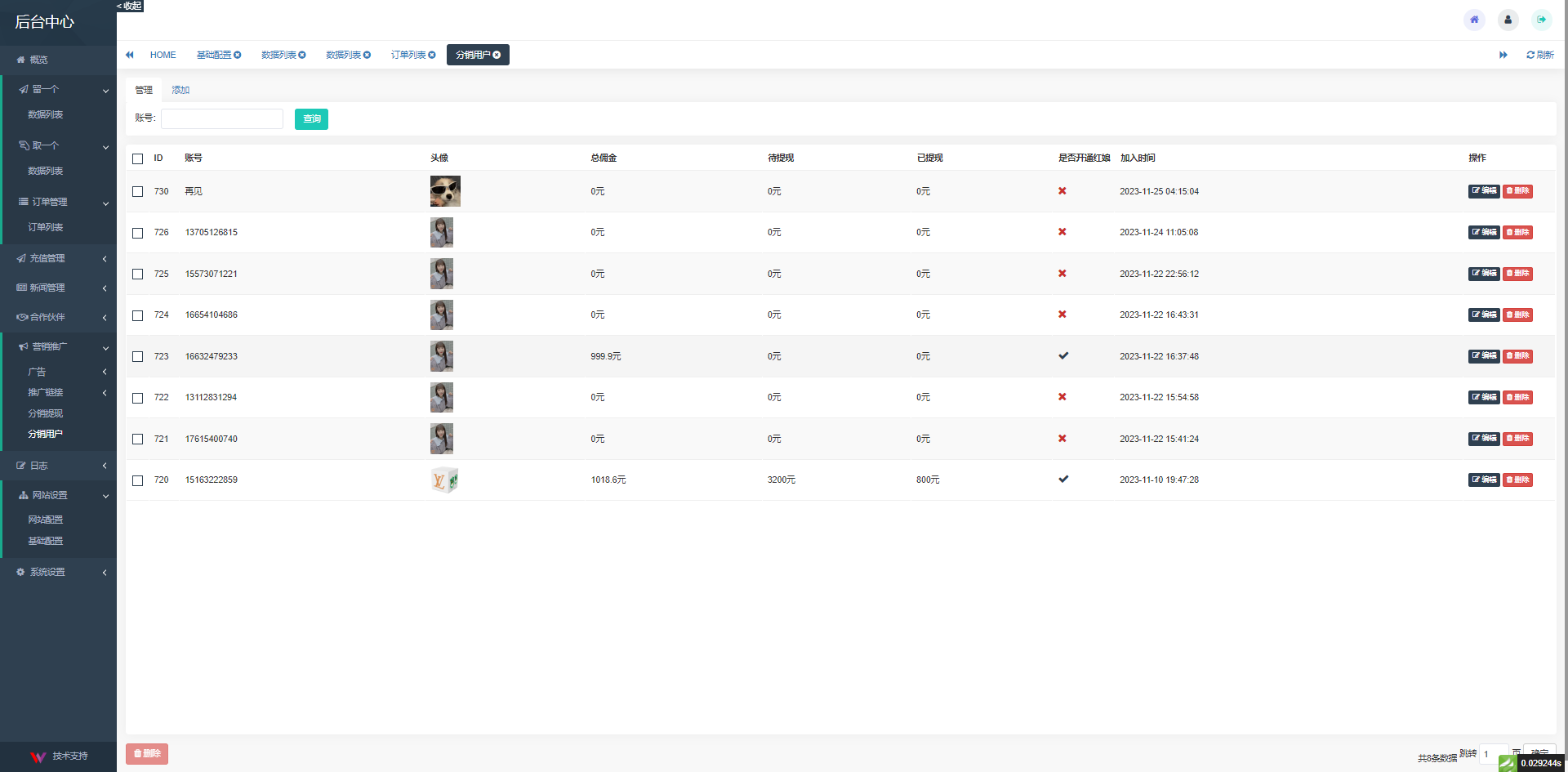
Task: Tick the checkbox for user ID 730
Action: pos(137,191)
